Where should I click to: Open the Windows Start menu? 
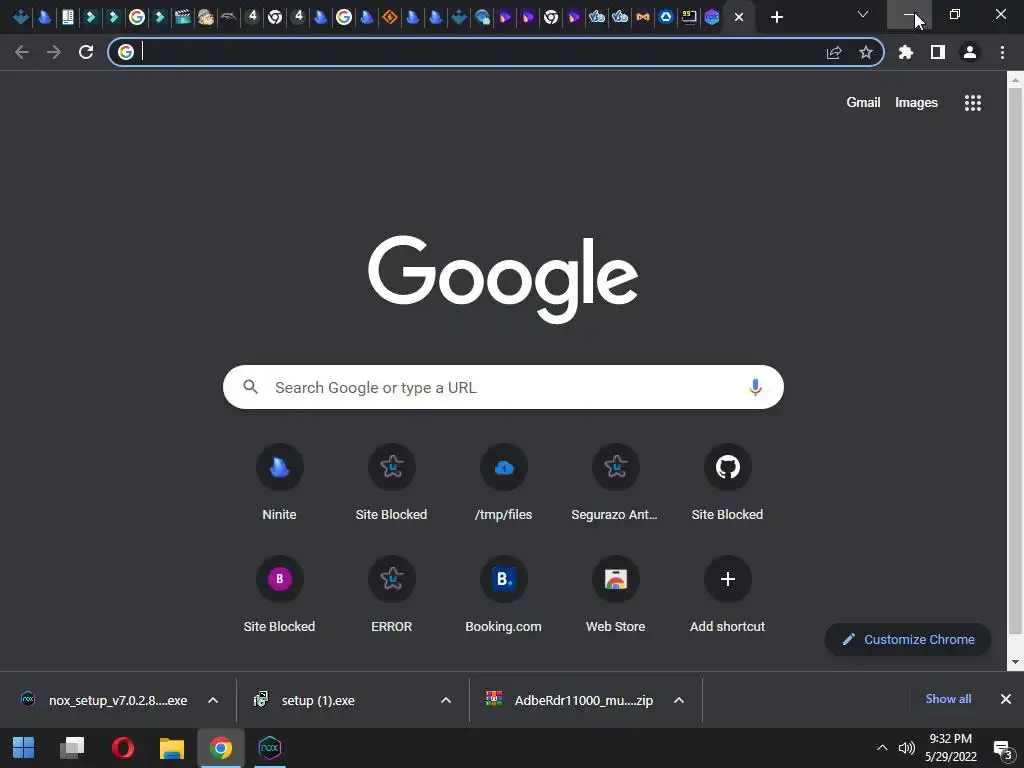[x=24, y=748]
